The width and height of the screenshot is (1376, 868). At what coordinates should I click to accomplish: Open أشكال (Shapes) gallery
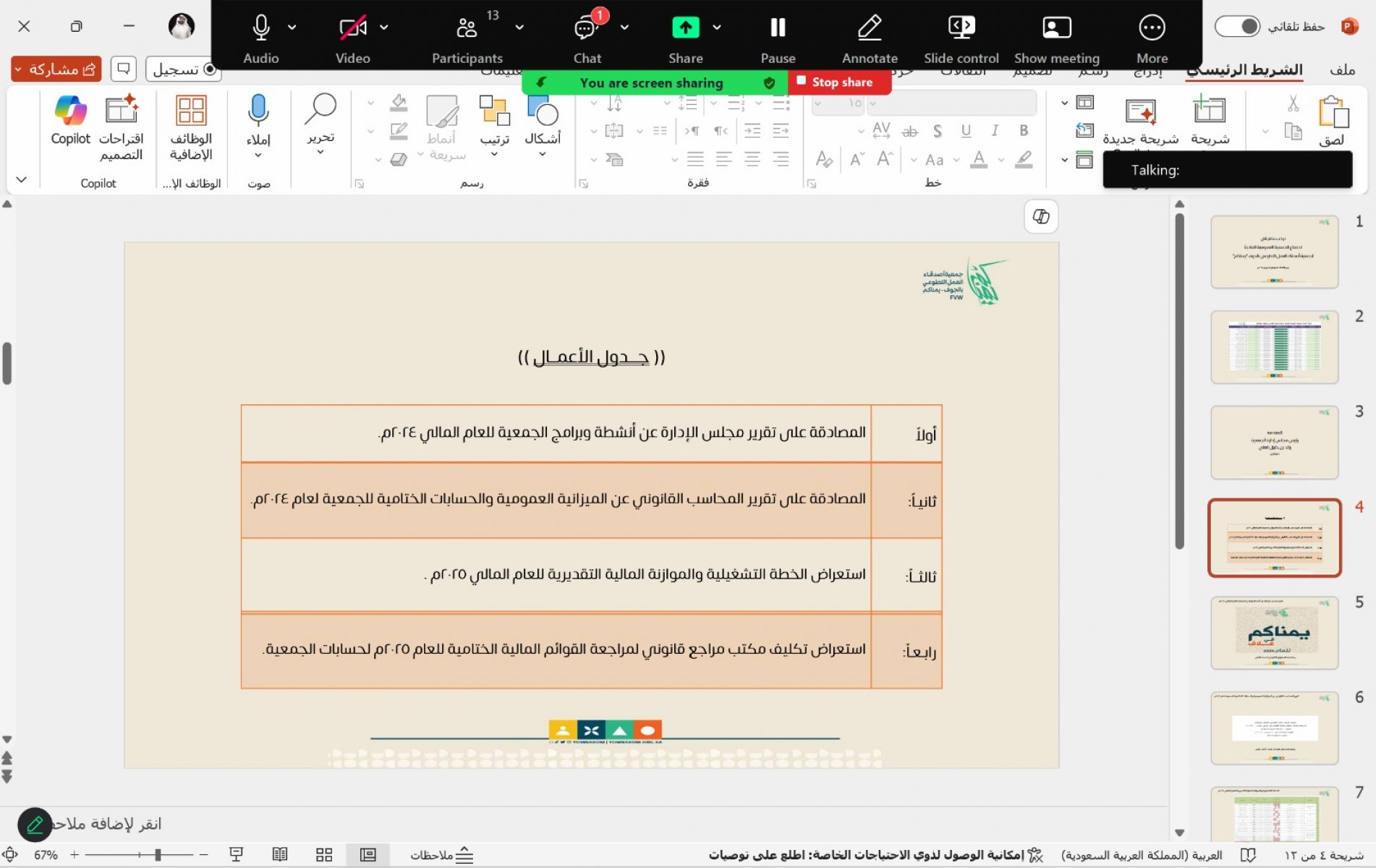(543, 124)
